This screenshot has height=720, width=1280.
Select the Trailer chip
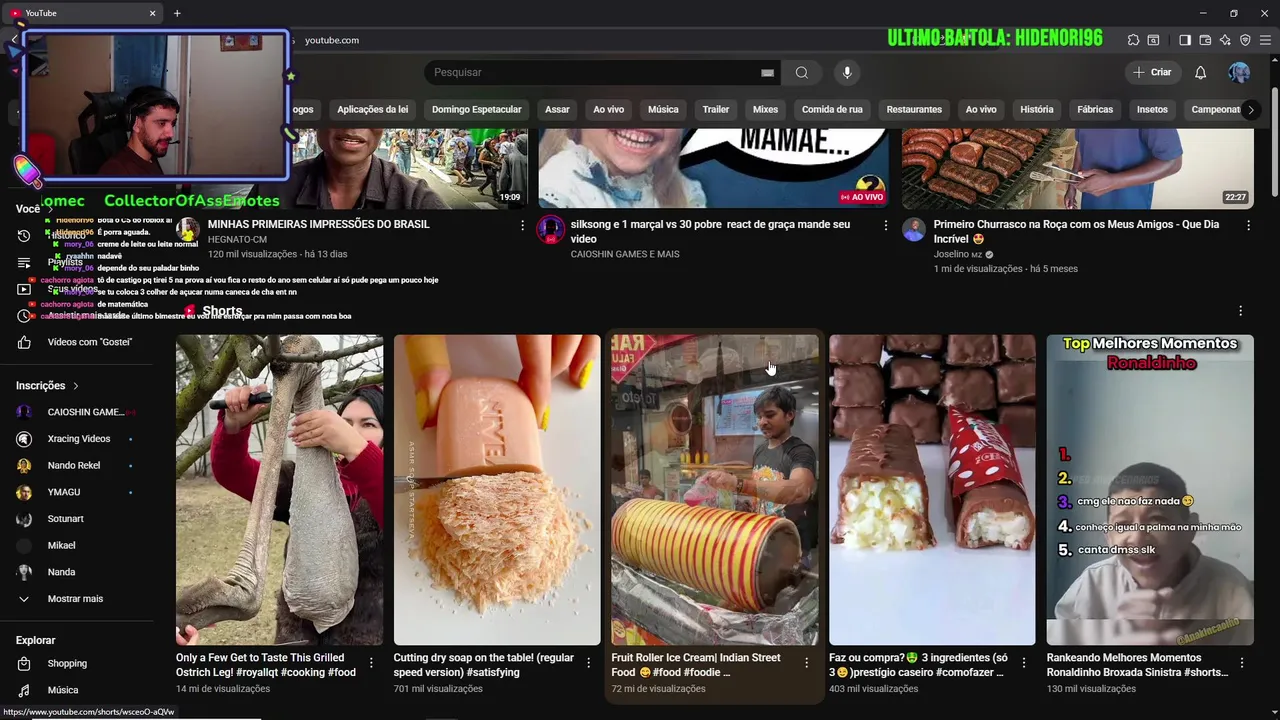[x=716, y=109]
